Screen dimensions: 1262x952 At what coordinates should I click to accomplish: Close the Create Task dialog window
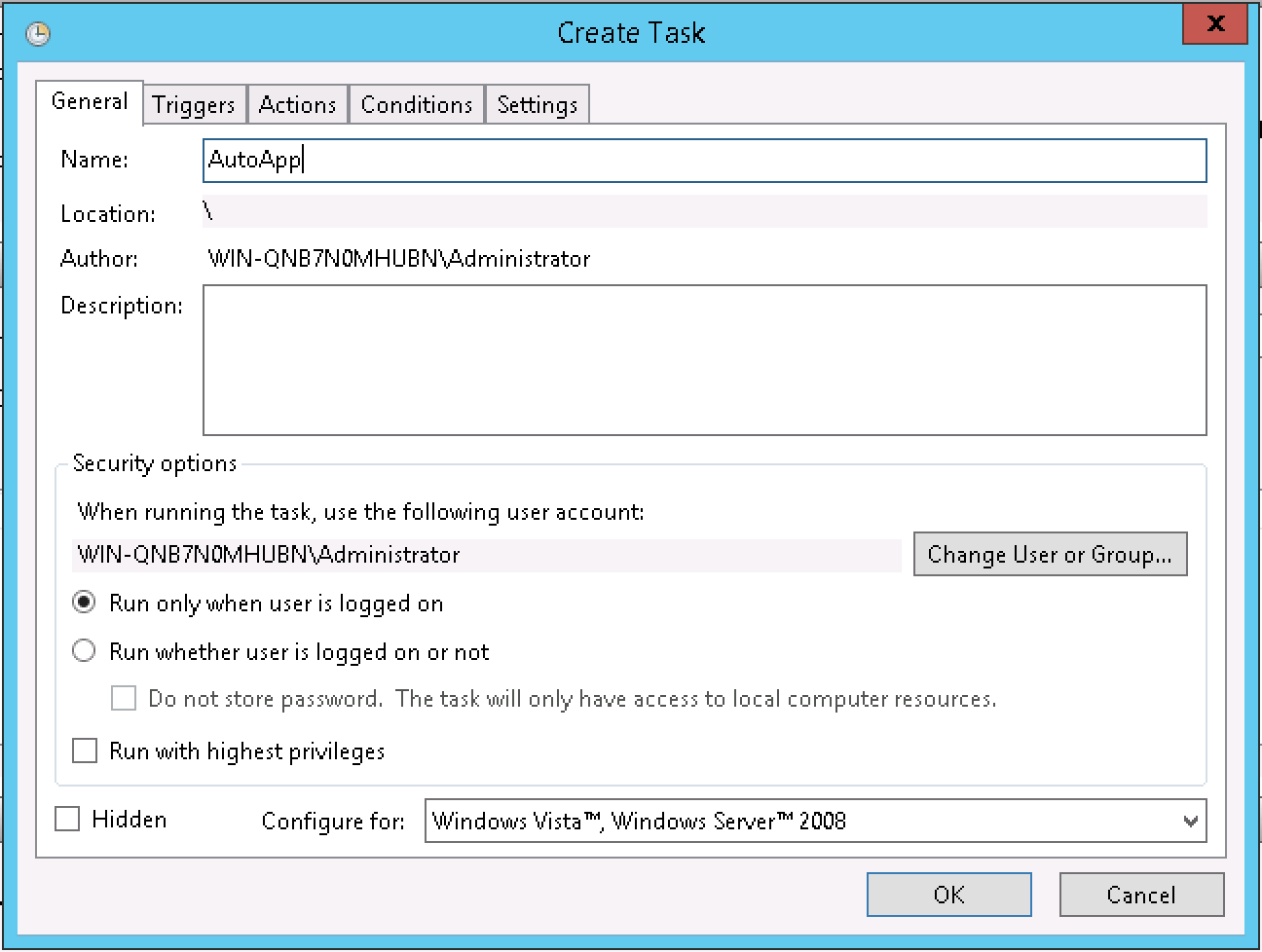[1214, 25]
